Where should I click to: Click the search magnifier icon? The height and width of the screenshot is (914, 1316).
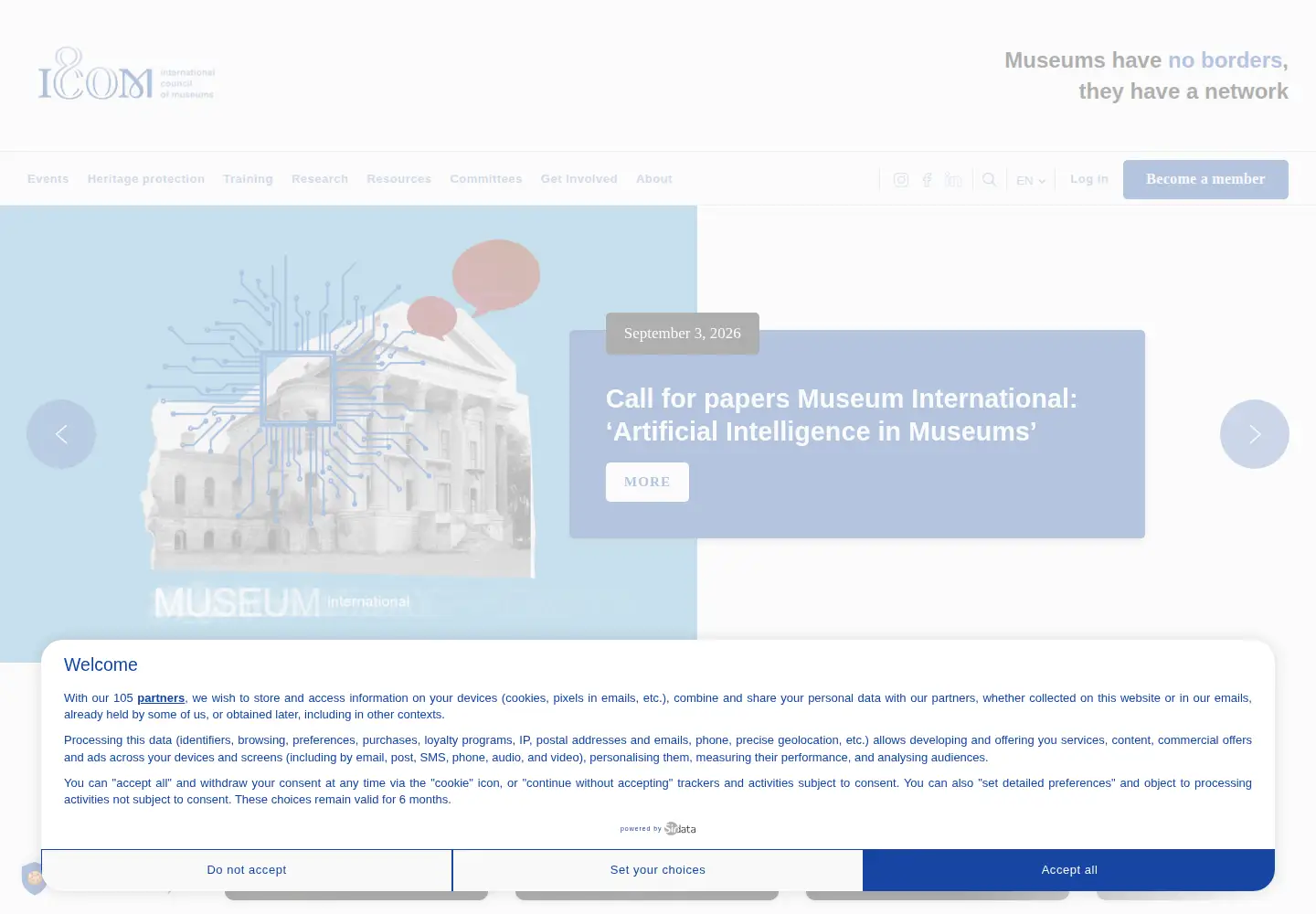point(989,179)
